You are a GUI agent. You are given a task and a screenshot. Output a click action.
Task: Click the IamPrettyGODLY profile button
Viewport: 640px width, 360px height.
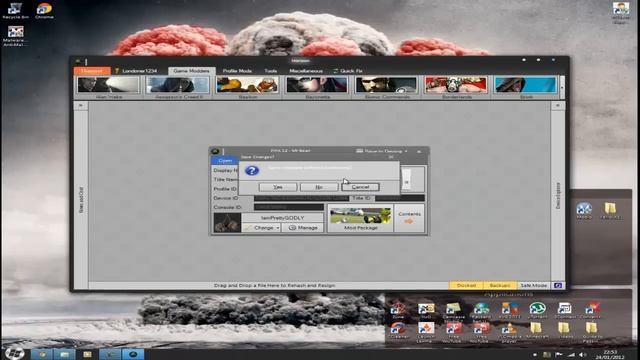coord(282,218)
